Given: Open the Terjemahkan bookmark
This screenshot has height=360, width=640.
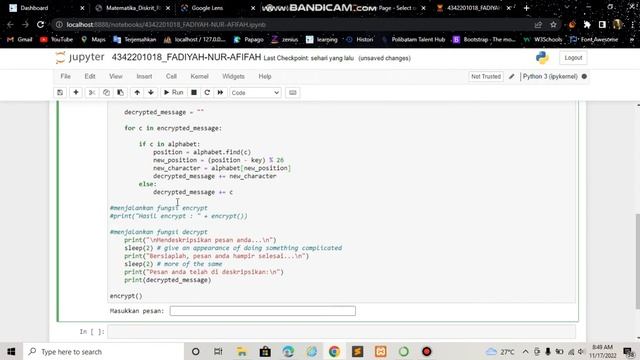Looking at the screenshot, I should click(135, 40).
